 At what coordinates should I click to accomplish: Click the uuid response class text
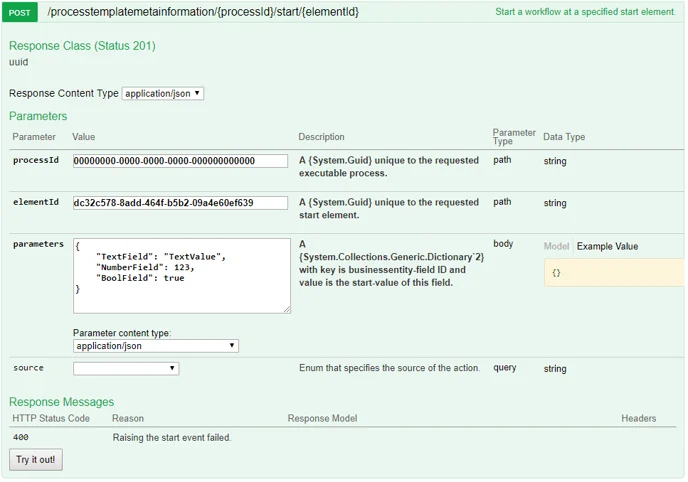tap(19, 62)
